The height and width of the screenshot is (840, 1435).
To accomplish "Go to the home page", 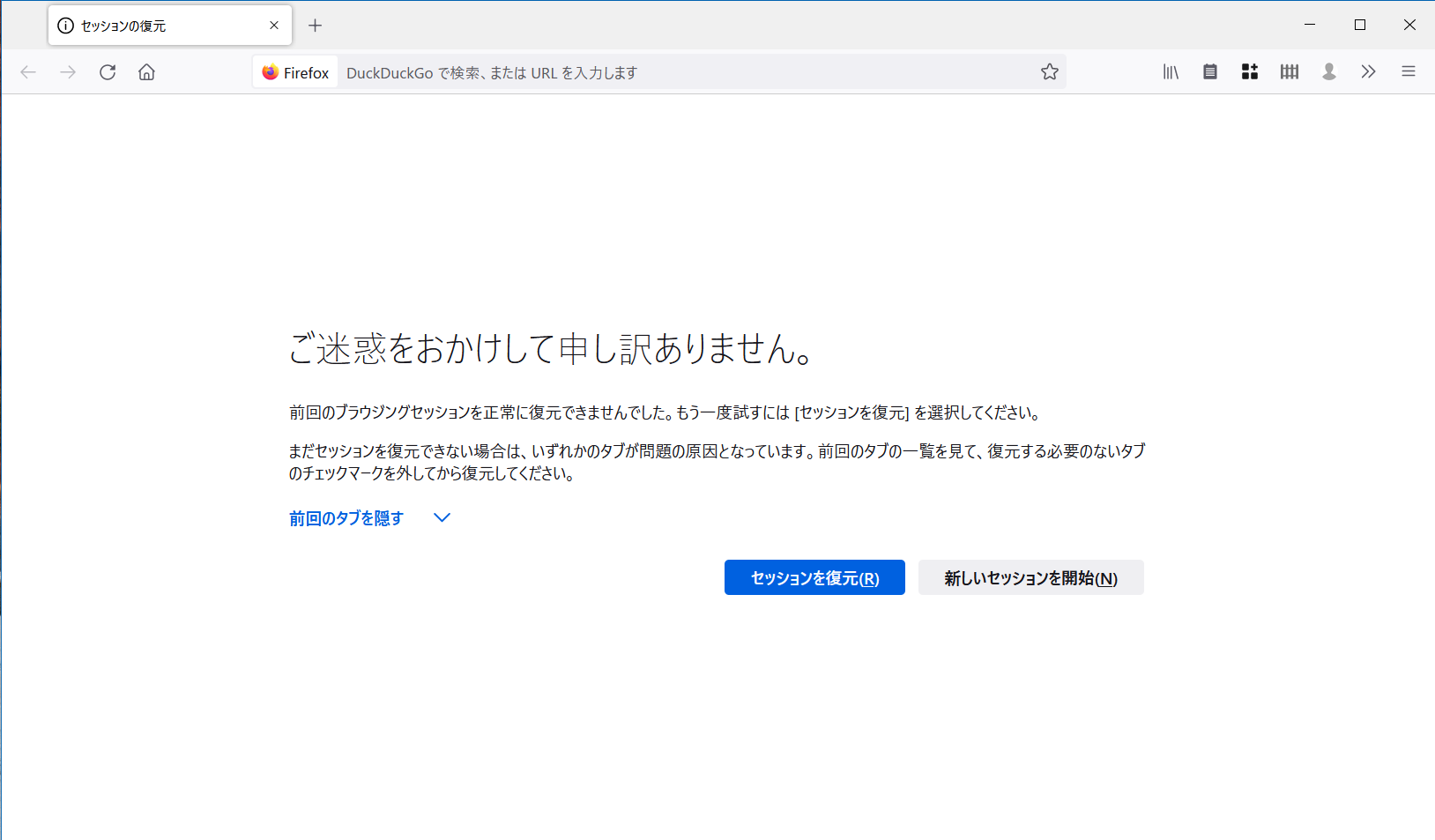I will pos(146,71).
